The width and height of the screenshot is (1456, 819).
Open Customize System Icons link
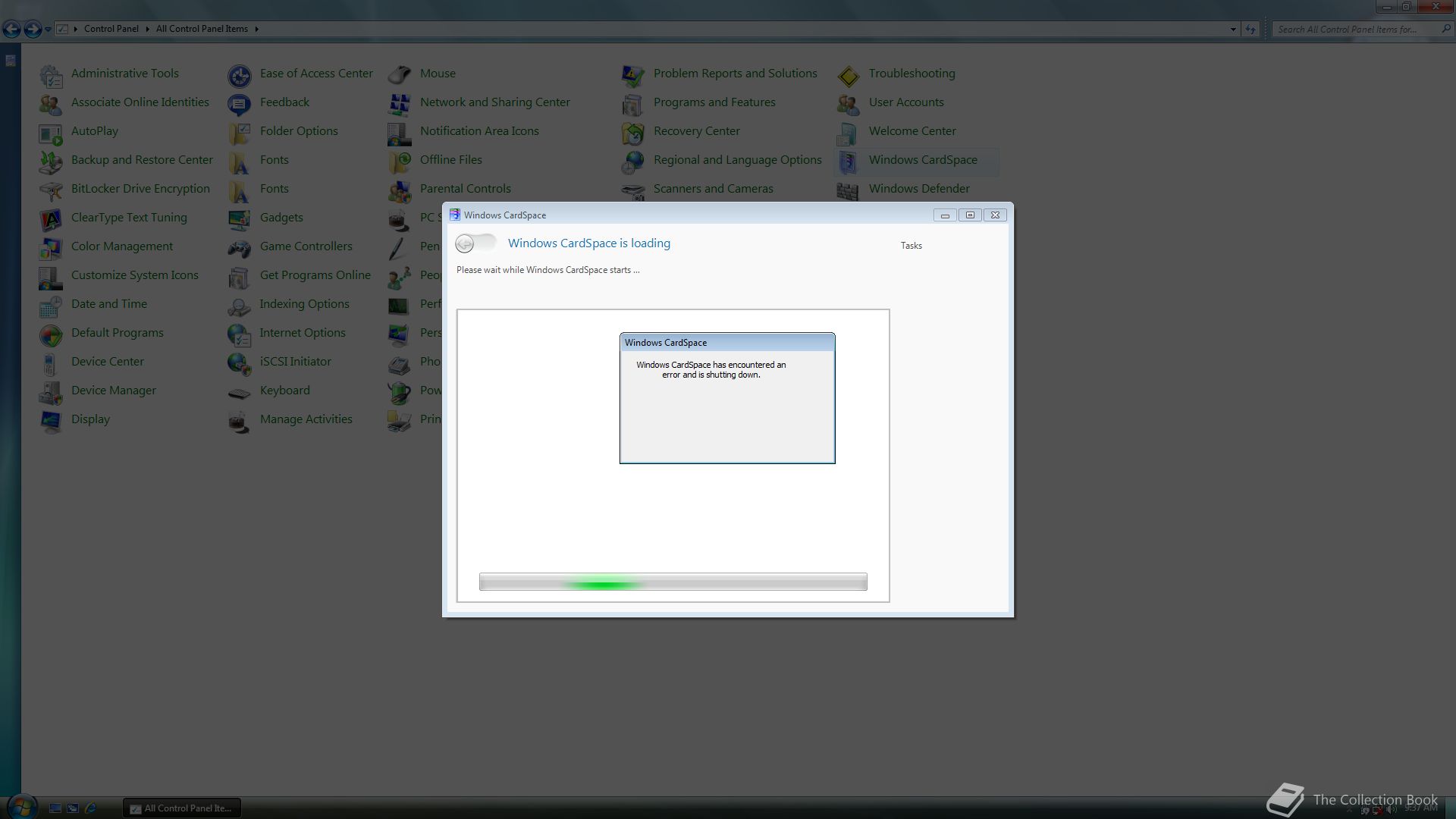click(x=135, y=275)
